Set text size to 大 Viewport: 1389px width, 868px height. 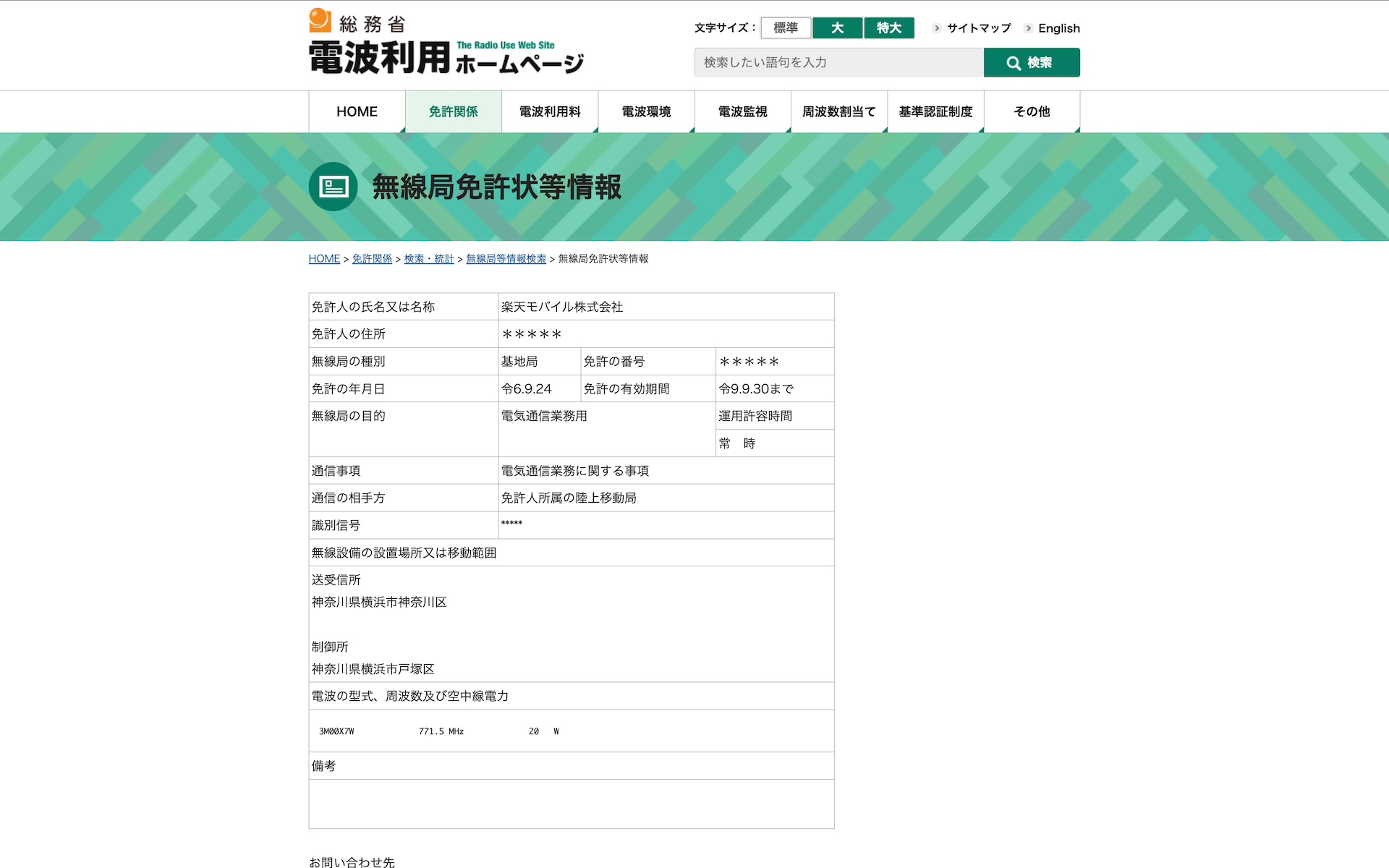point(837,27)
